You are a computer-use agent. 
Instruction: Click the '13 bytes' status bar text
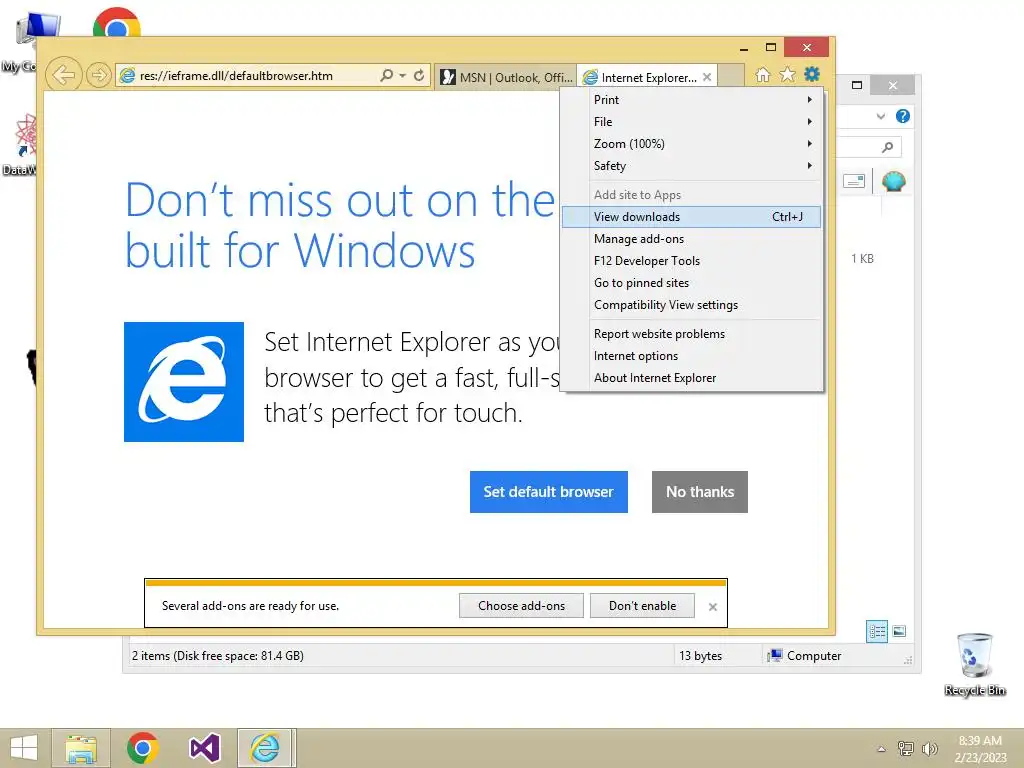click(700, 656)
